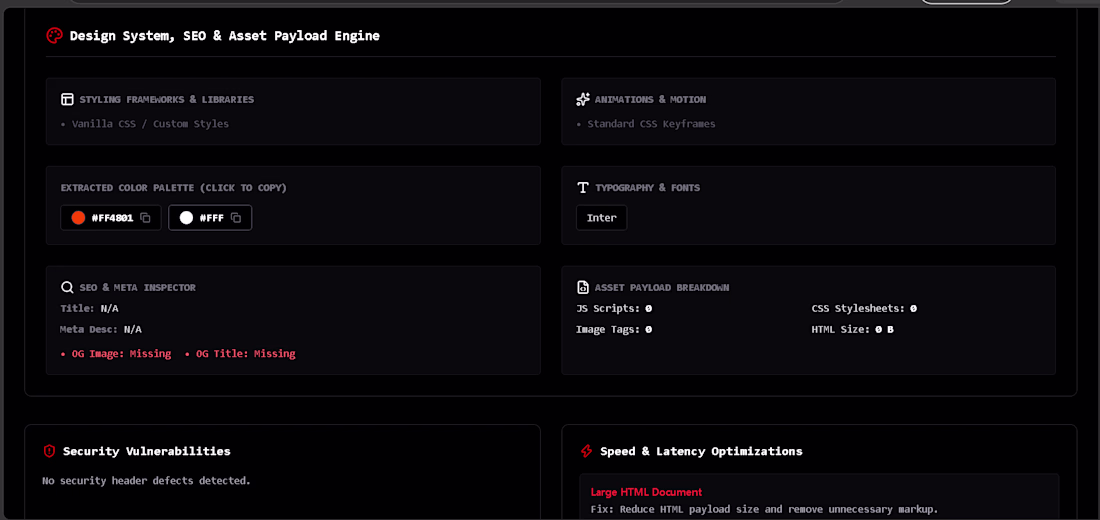
Task: Click the copy icon next to #FF4801
Action: 145,218
